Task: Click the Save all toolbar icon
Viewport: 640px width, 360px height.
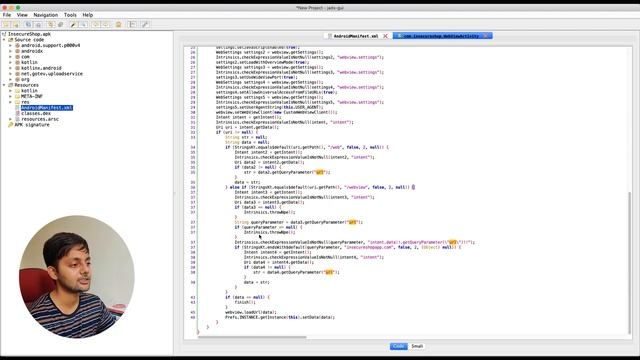Action: pyautogui.click(x=28, y=24)
